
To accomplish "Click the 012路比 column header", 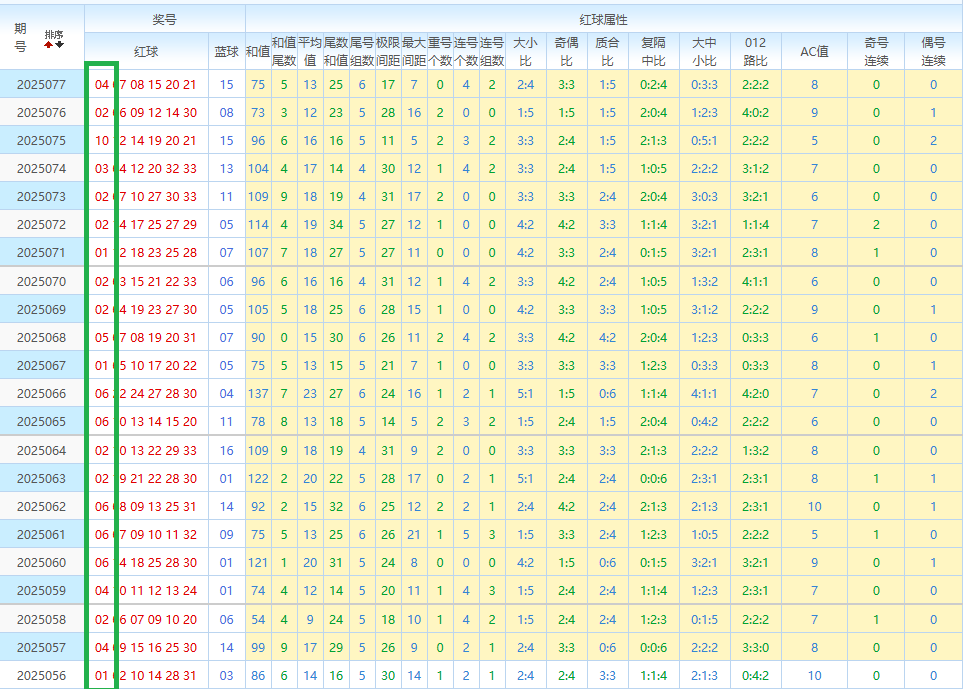I will pos(755,52).
